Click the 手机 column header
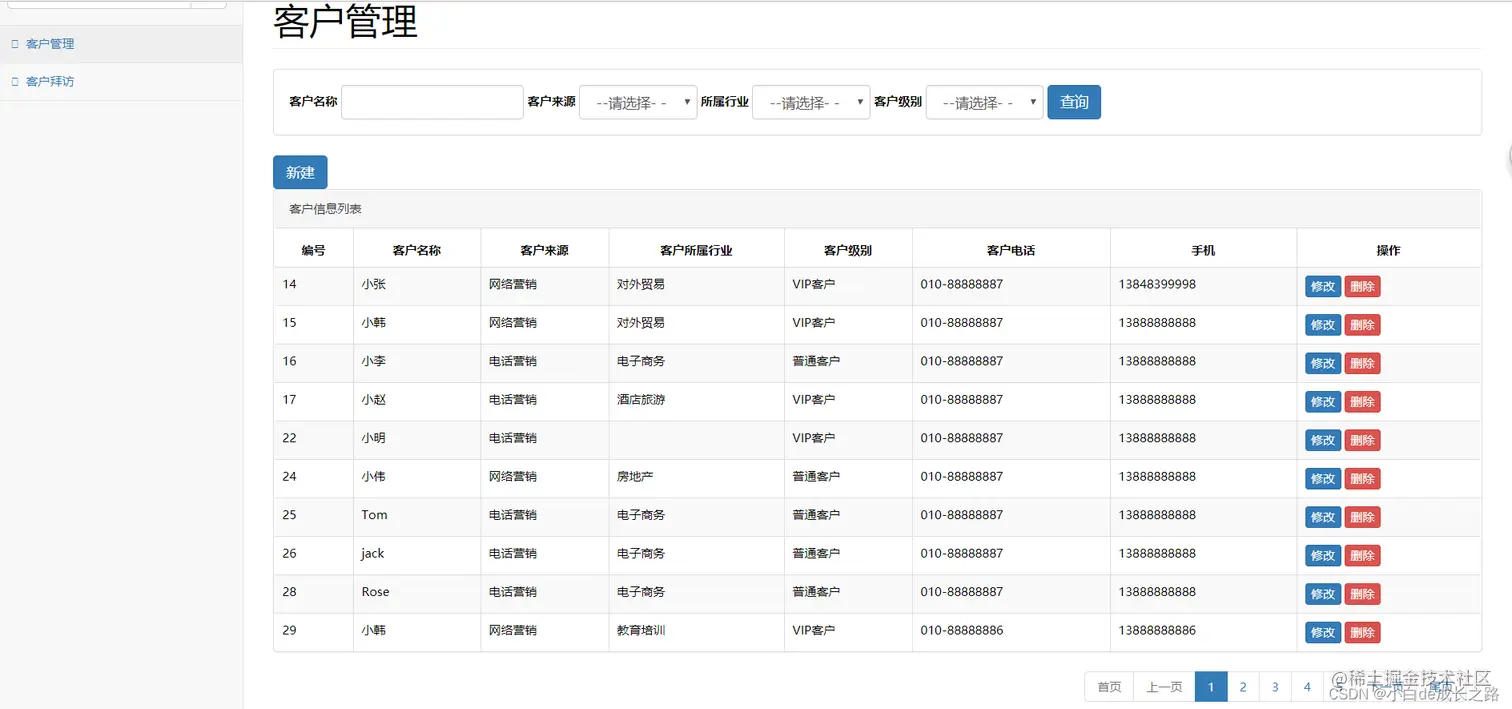The image size is (1512, 709). [1203, 250]
